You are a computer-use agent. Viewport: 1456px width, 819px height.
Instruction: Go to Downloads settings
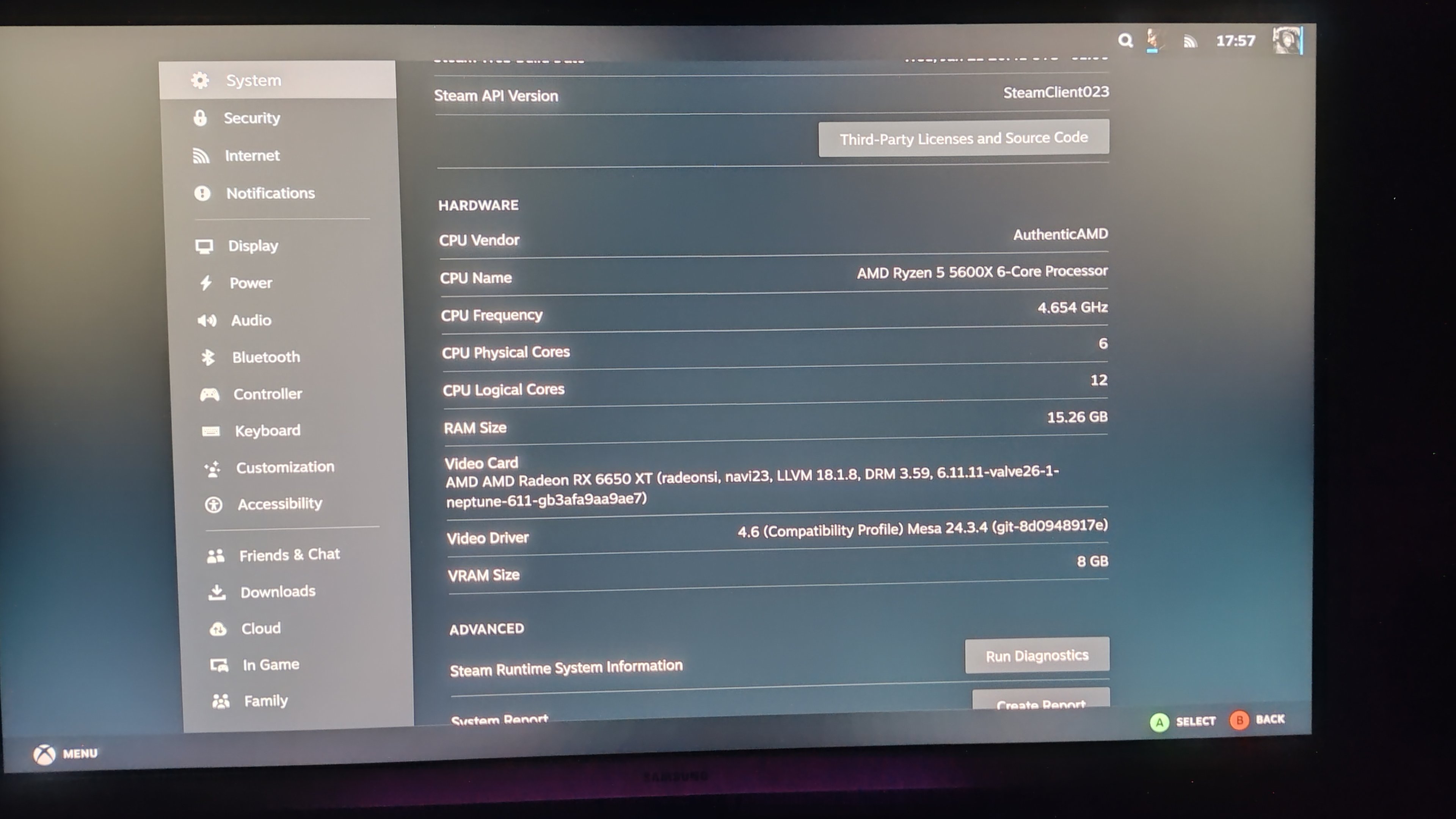coord(278,592)
